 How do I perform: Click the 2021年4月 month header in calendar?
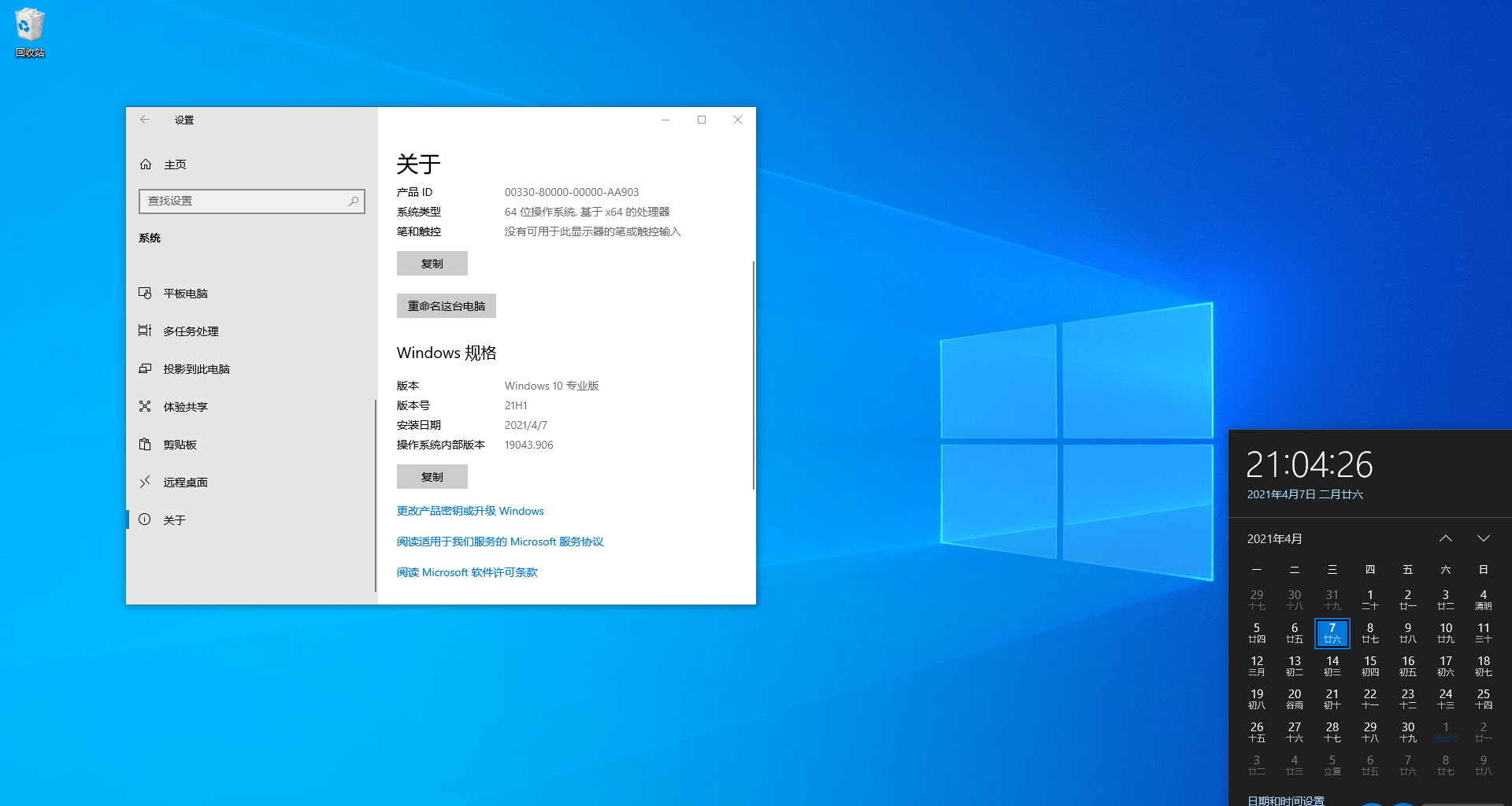pyautogui.click(x=1274, y=538)
